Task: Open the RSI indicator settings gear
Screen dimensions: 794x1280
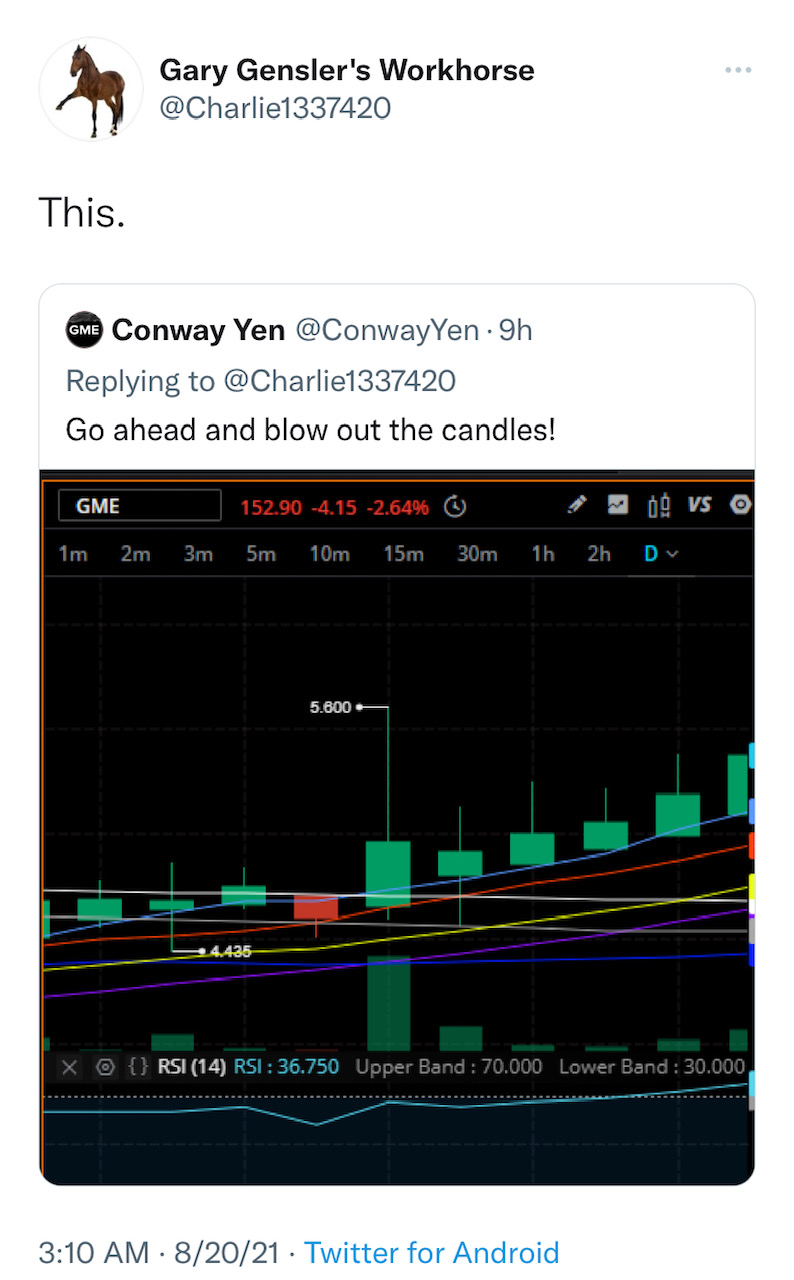Action: (104, 1067)
